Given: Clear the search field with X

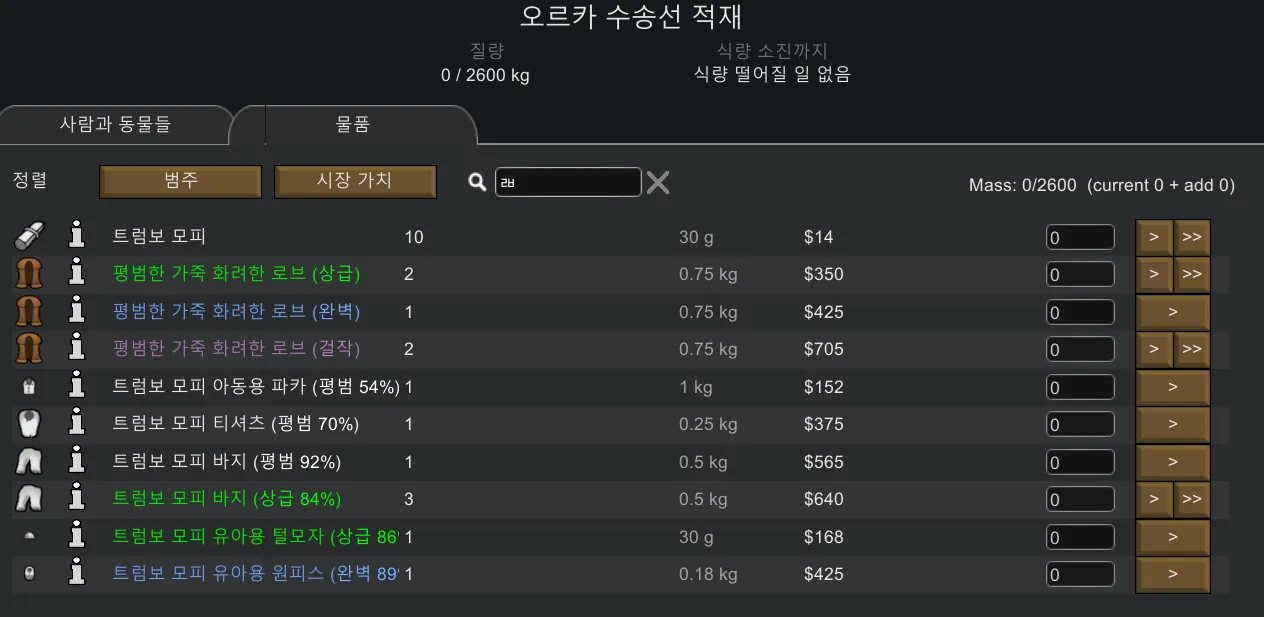Looking at the screenshot, I should pos(657,182).
